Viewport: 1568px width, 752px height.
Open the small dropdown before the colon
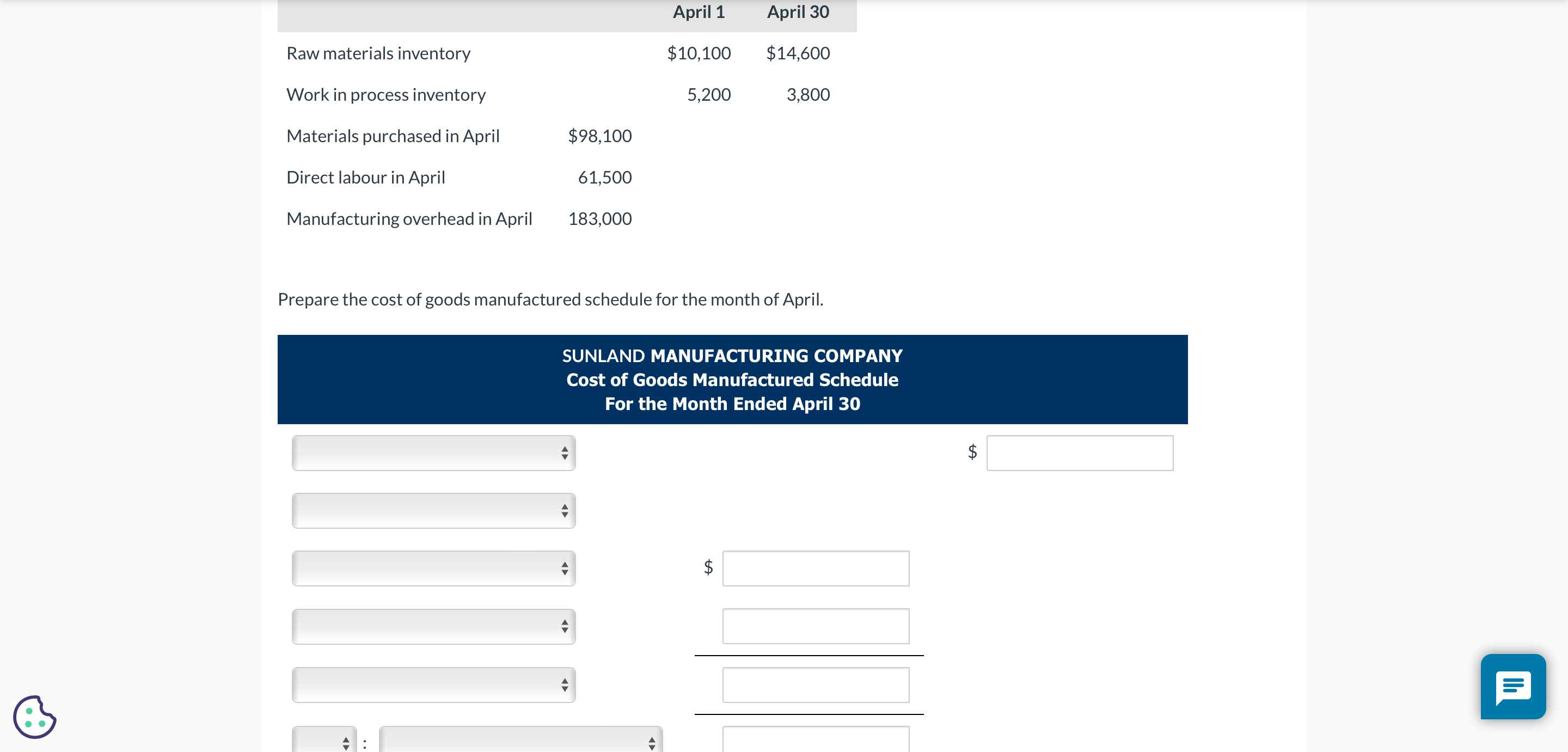324,742
